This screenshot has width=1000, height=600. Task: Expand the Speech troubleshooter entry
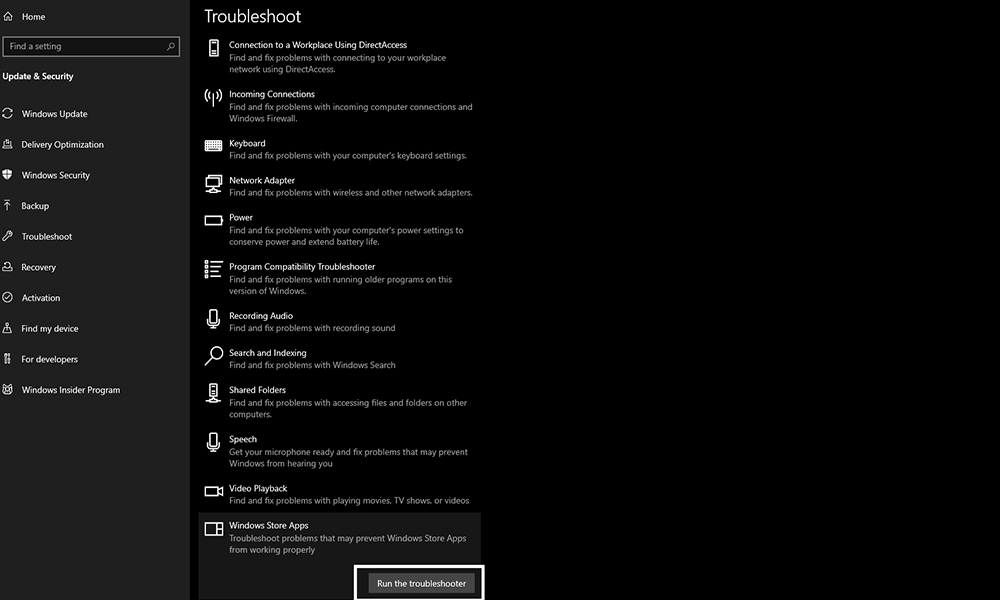click(339, 451)
